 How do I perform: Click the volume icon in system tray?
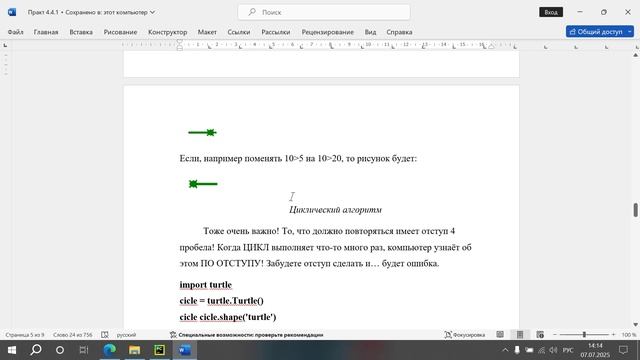(553, 350)
